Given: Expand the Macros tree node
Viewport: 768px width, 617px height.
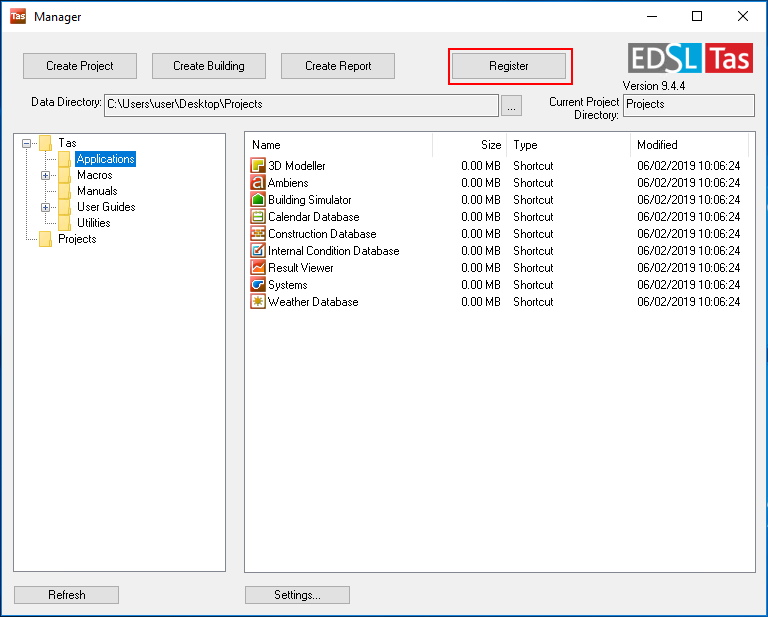Looking at the screenshot, I should point(45,175).
